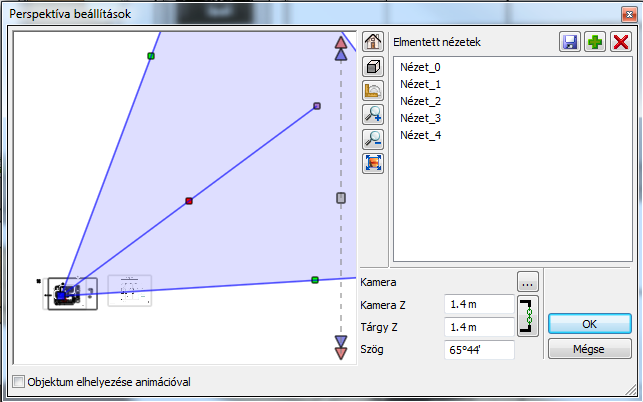643x402 pixels.
Task: Cancel with the Mégse button
Action: point(589,349)
